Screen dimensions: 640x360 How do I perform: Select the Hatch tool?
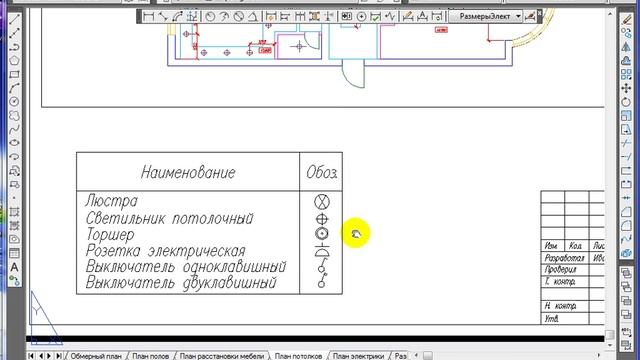pyautogui.click(x=14, y=212)
